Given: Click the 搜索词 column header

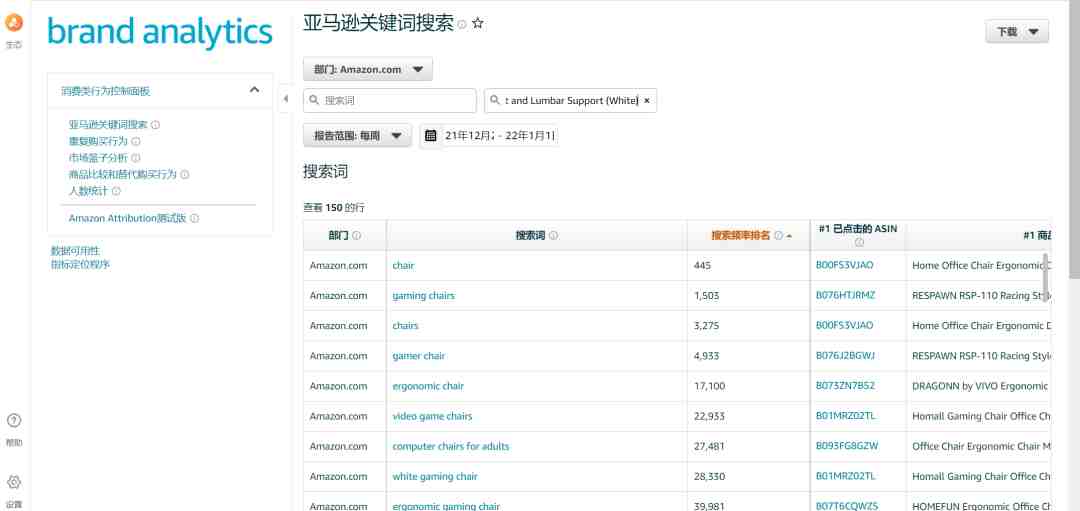Looking at the screenshot, I should (x=537, y=236).
